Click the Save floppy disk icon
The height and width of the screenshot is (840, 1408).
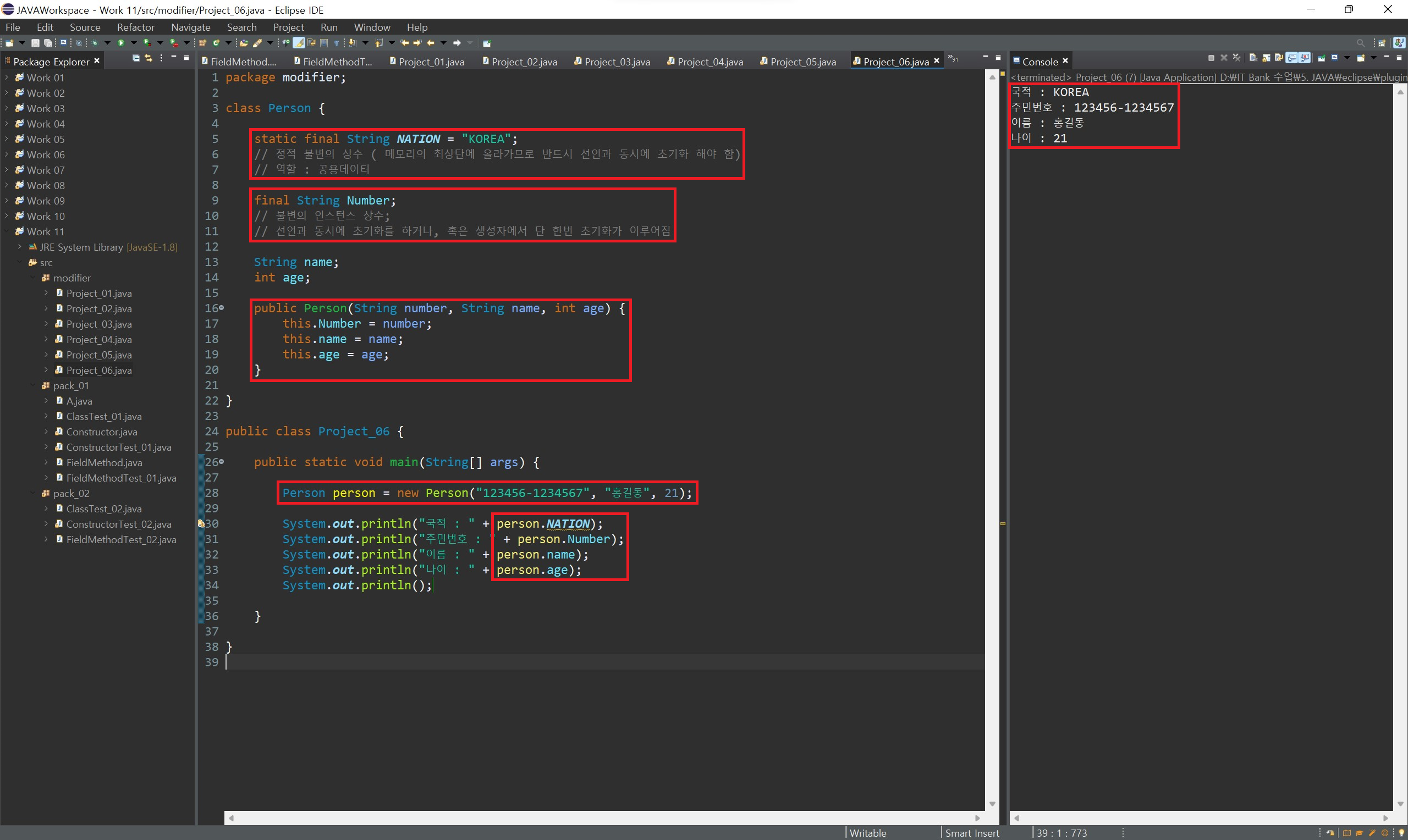coord(35,43)
